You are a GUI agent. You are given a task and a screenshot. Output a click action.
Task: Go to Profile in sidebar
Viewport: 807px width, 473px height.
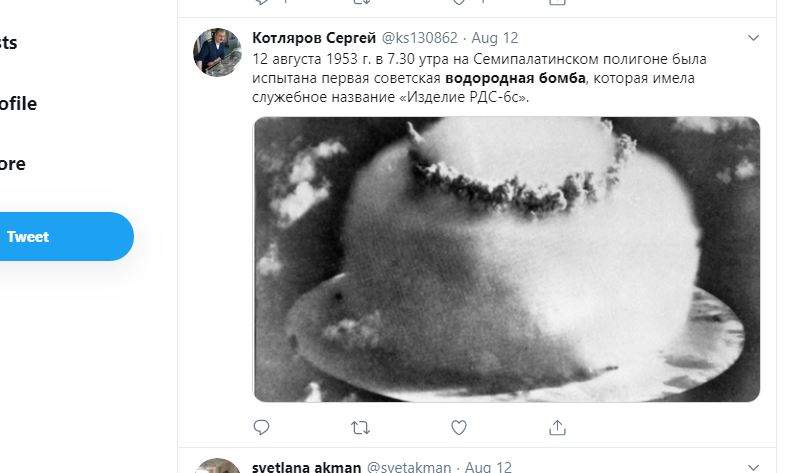tap(18, 103)
